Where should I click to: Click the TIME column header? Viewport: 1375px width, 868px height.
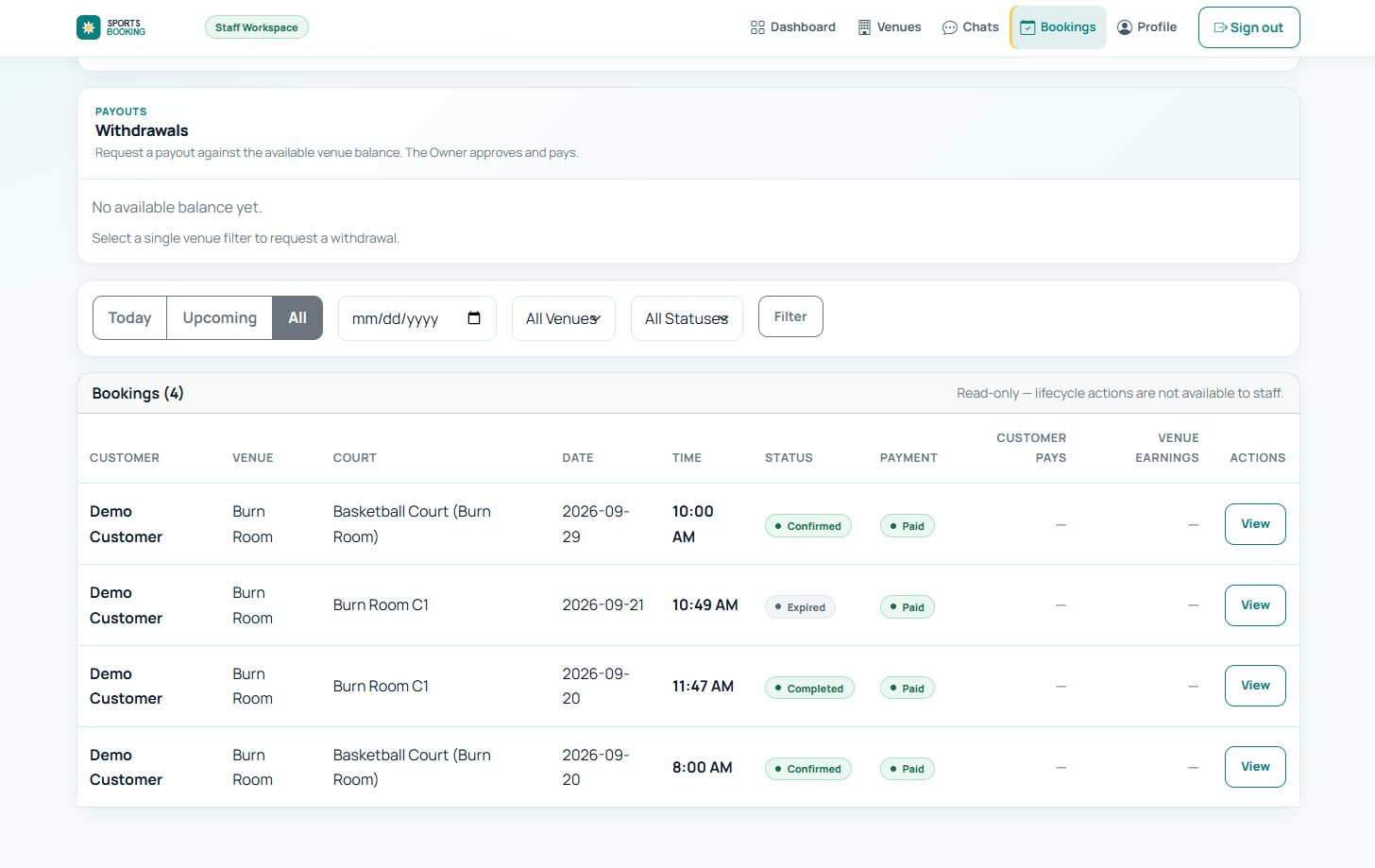[687, 458]
